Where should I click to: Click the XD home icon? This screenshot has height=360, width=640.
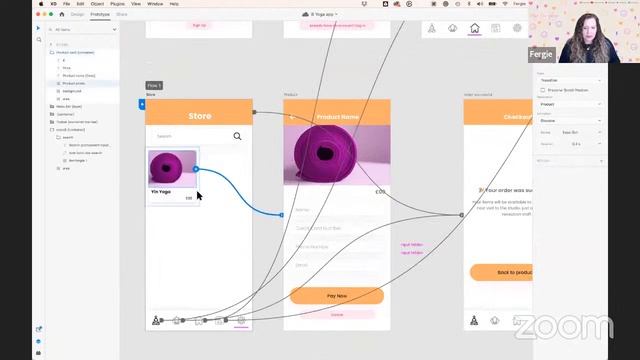(x=62, y=14)
